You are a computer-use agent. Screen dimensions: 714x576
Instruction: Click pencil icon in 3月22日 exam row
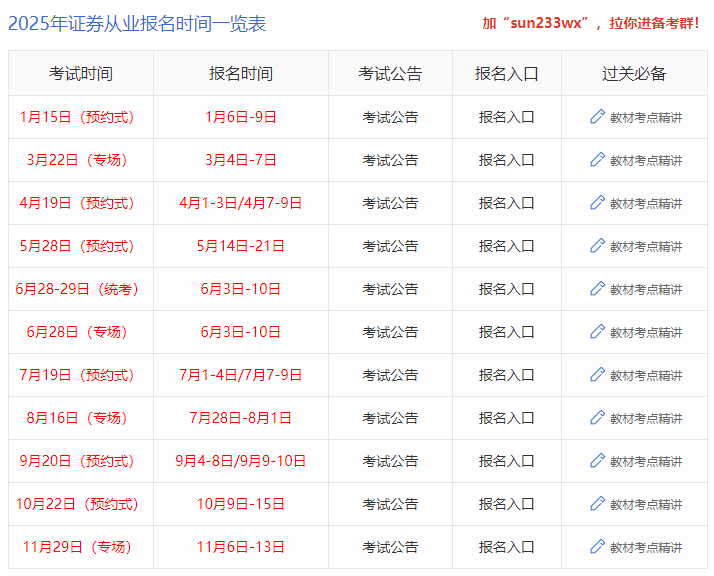click(598, 160)
